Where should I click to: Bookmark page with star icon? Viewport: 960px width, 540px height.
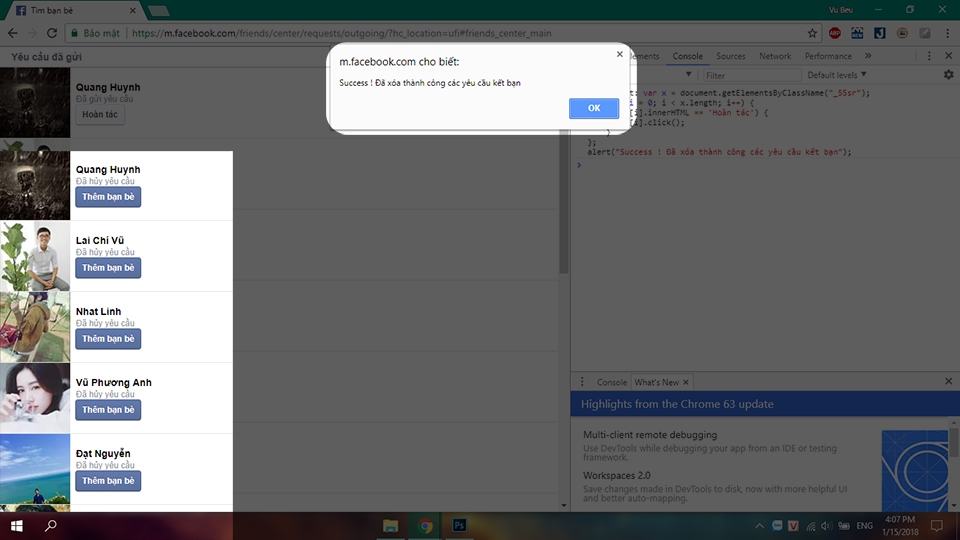coord(812,33)
